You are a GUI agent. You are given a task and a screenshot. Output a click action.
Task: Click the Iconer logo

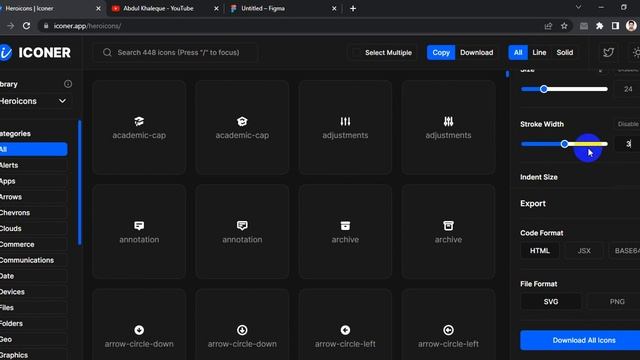(36, 53)
